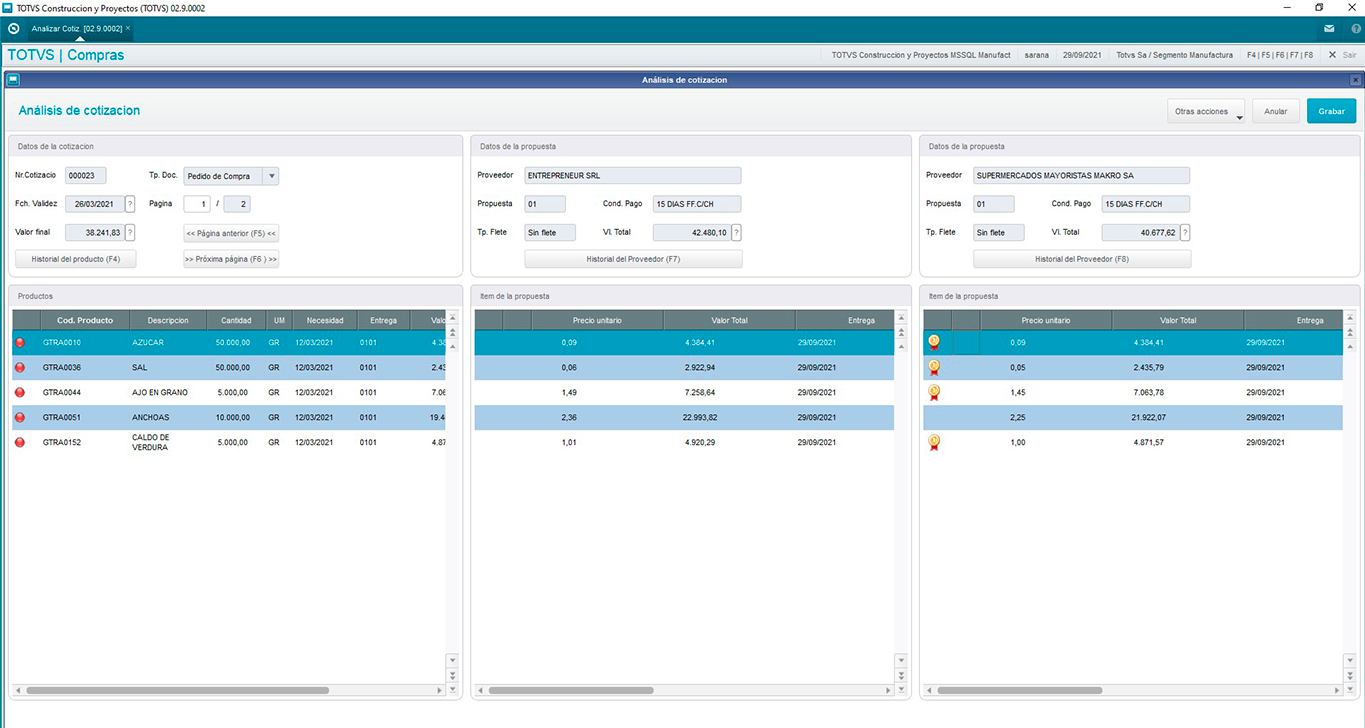Open Historial del Proveedor (F7)
The height and width of the screenshot is (728, 1365).
(x=633, y=259)
